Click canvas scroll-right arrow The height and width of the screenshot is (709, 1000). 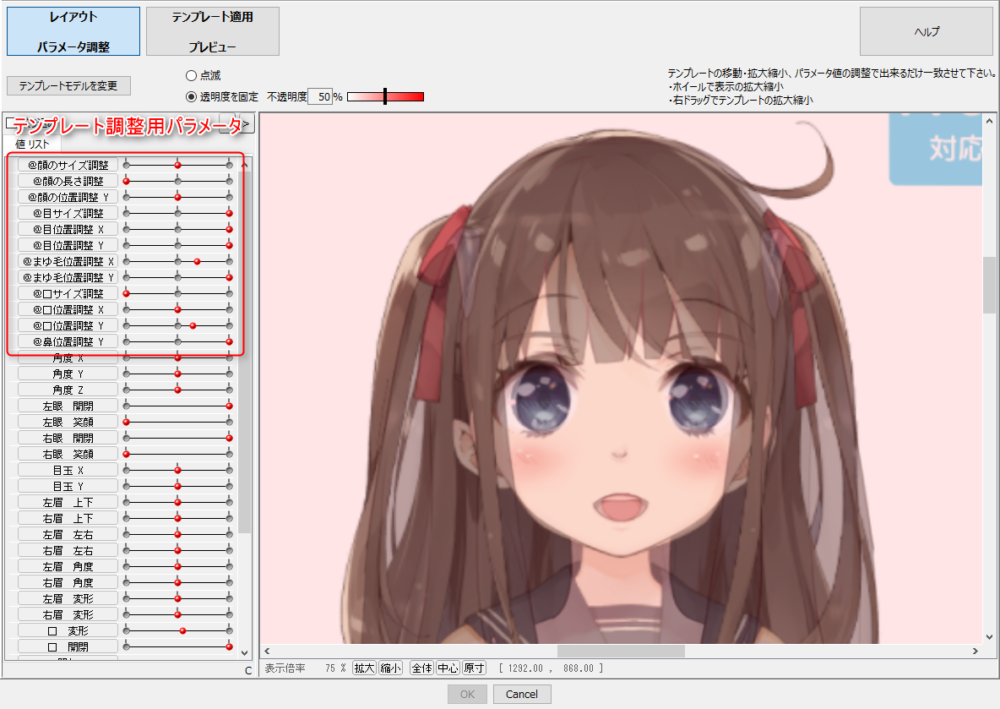975,651
